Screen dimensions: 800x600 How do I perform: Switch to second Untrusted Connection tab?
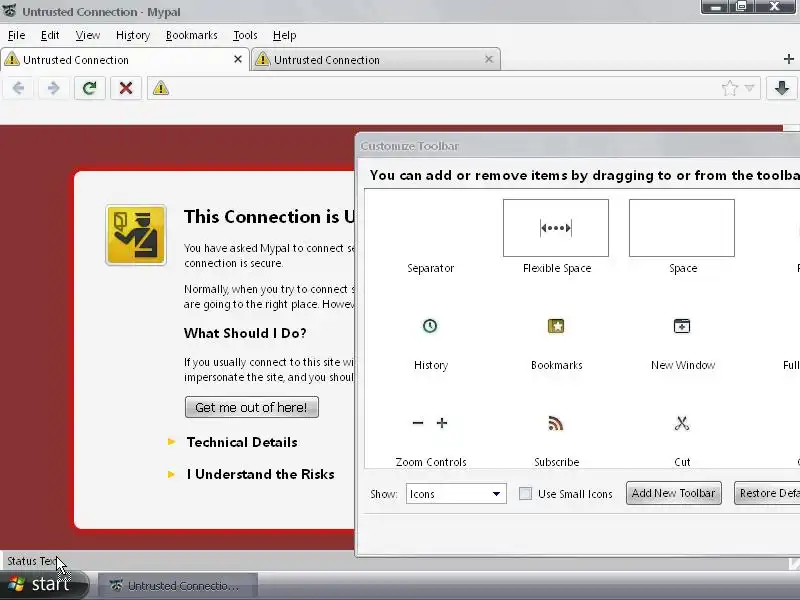point(376,60)
